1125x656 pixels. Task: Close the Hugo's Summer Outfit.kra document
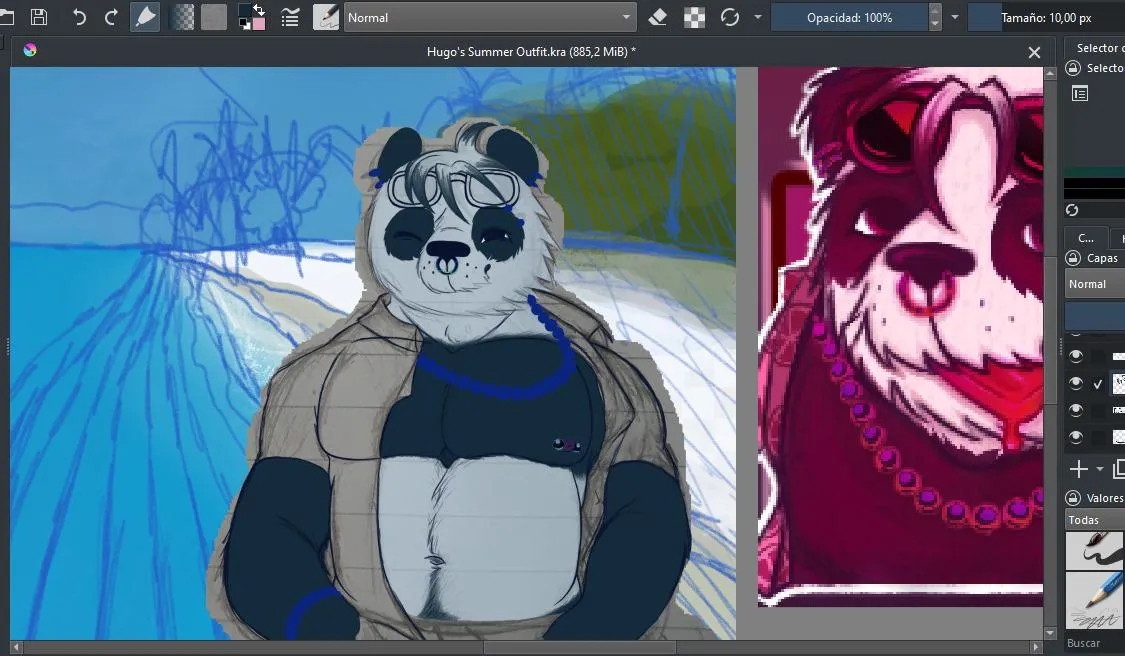(x=1034, y=52)
